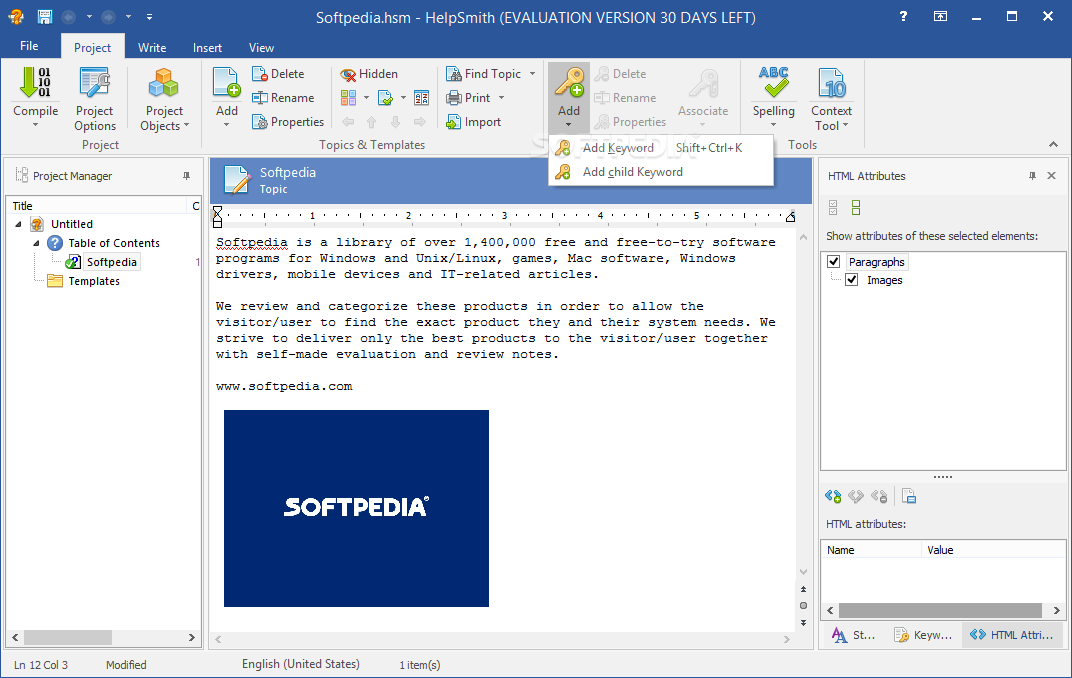Click the colored grid topic icon button
The height and width of the screenshot is (678, 1072).
click(x=349, y=98)
